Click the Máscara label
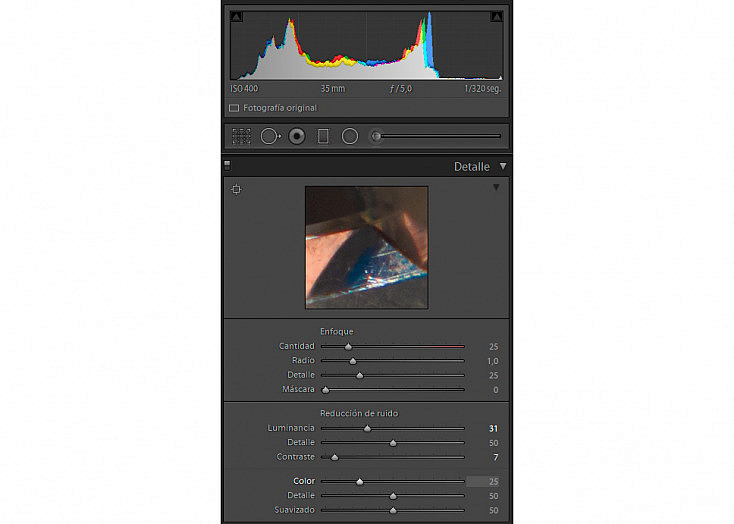734x524 pixels. (298, 389)
